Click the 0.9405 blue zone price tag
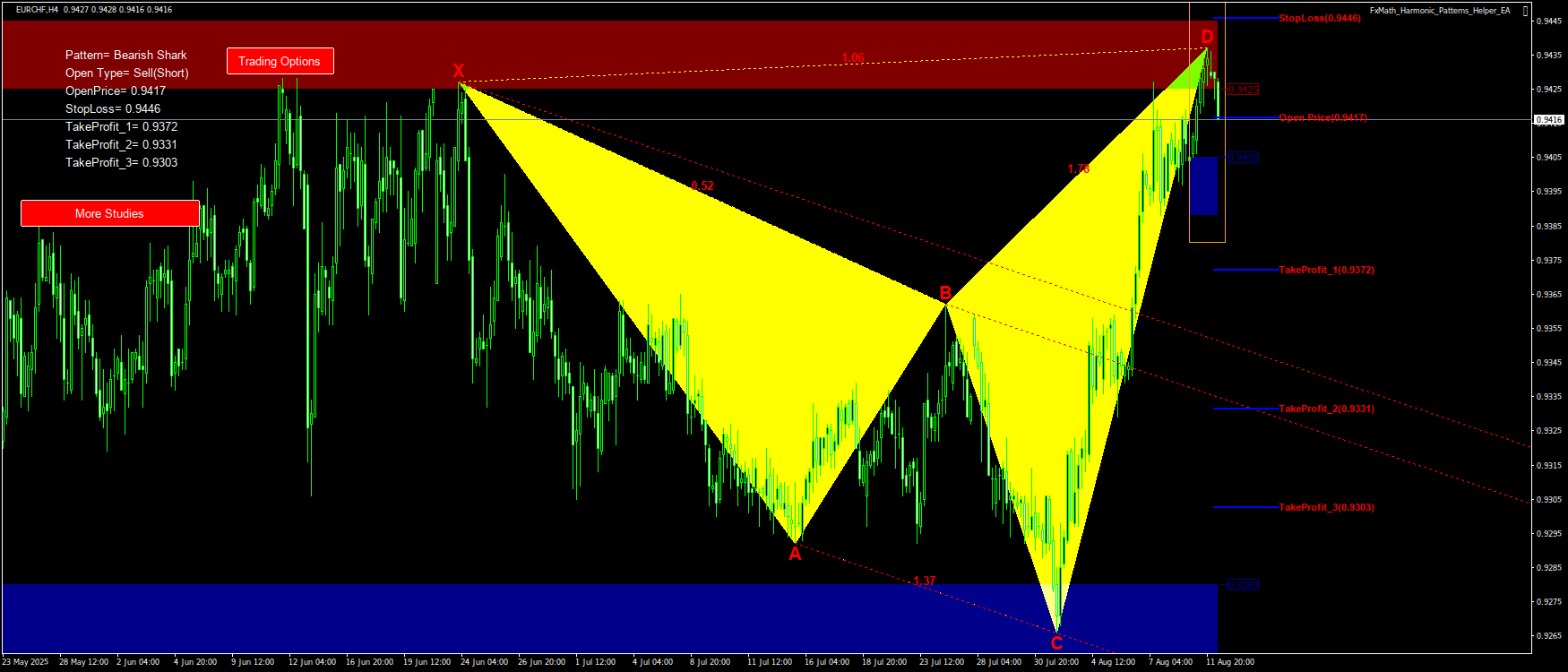This screenshot has height=672, width=1568. coord(1243,158)
